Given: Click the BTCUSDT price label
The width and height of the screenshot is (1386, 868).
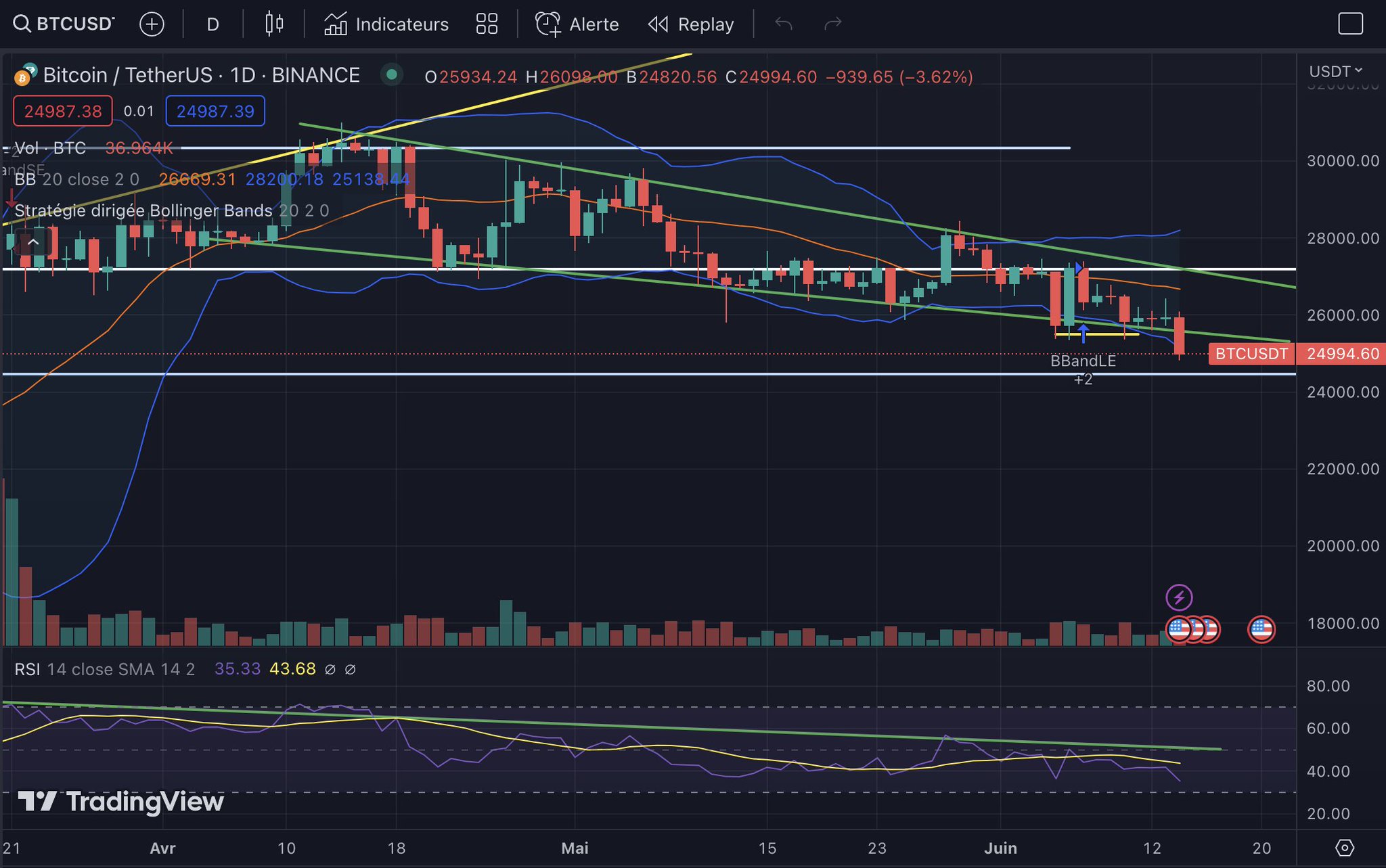Looking at the screenshot, I should click(x=1251, y=354).
